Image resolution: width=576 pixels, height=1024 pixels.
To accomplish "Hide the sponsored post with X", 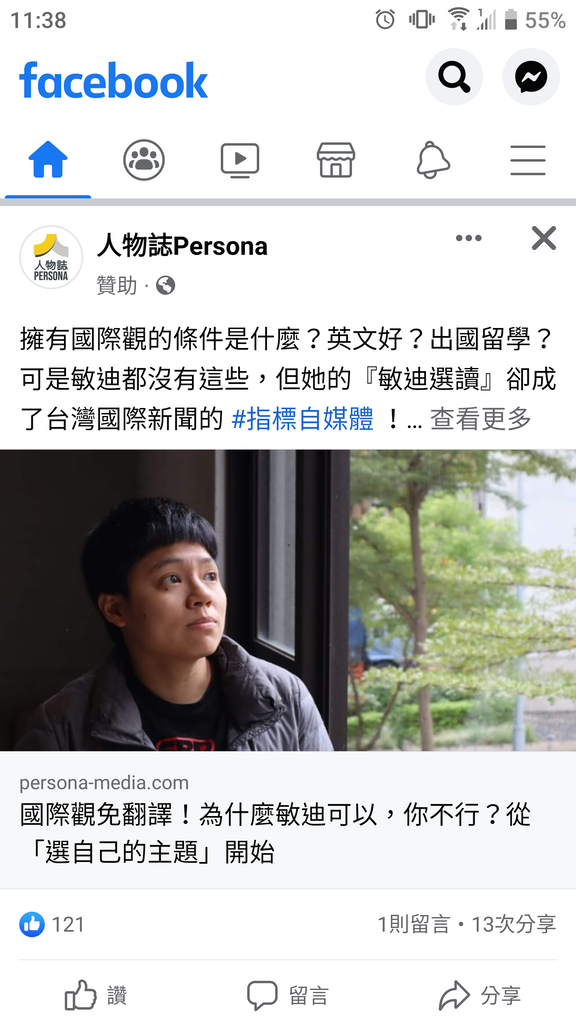I will tap(543, 238).
